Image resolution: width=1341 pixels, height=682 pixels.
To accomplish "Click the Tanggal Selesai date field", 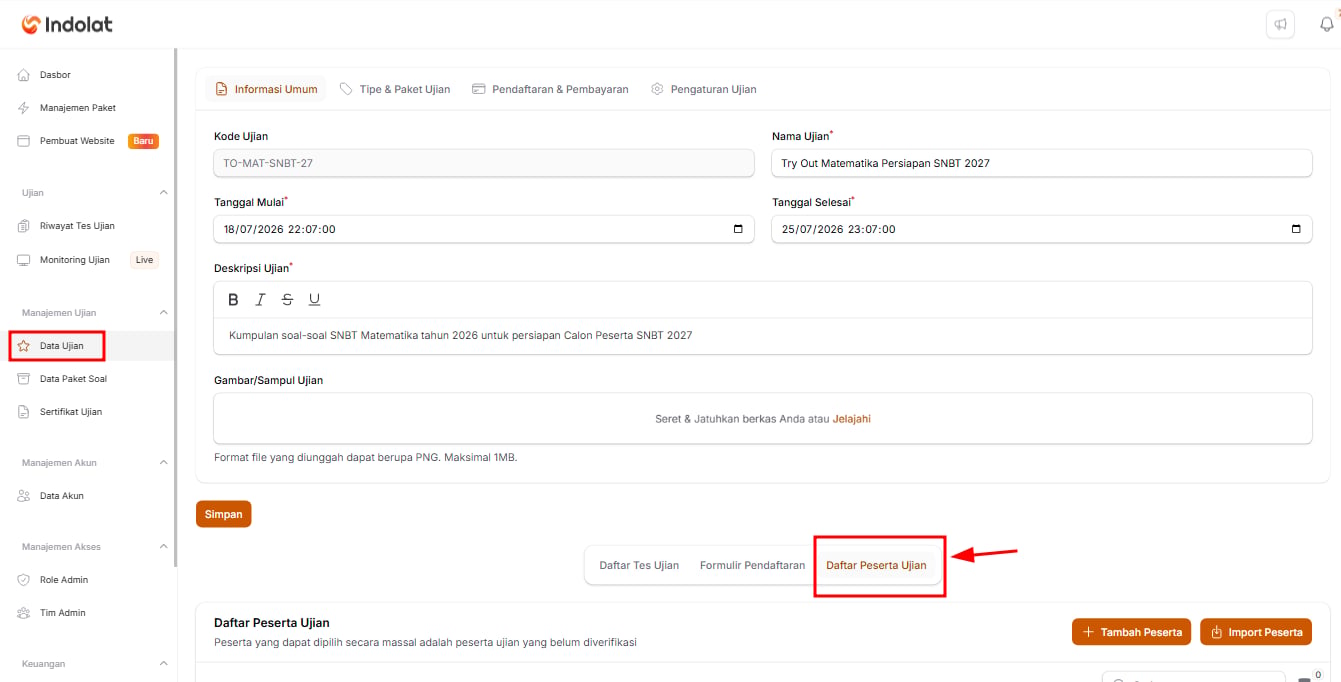I will 1042,229.
